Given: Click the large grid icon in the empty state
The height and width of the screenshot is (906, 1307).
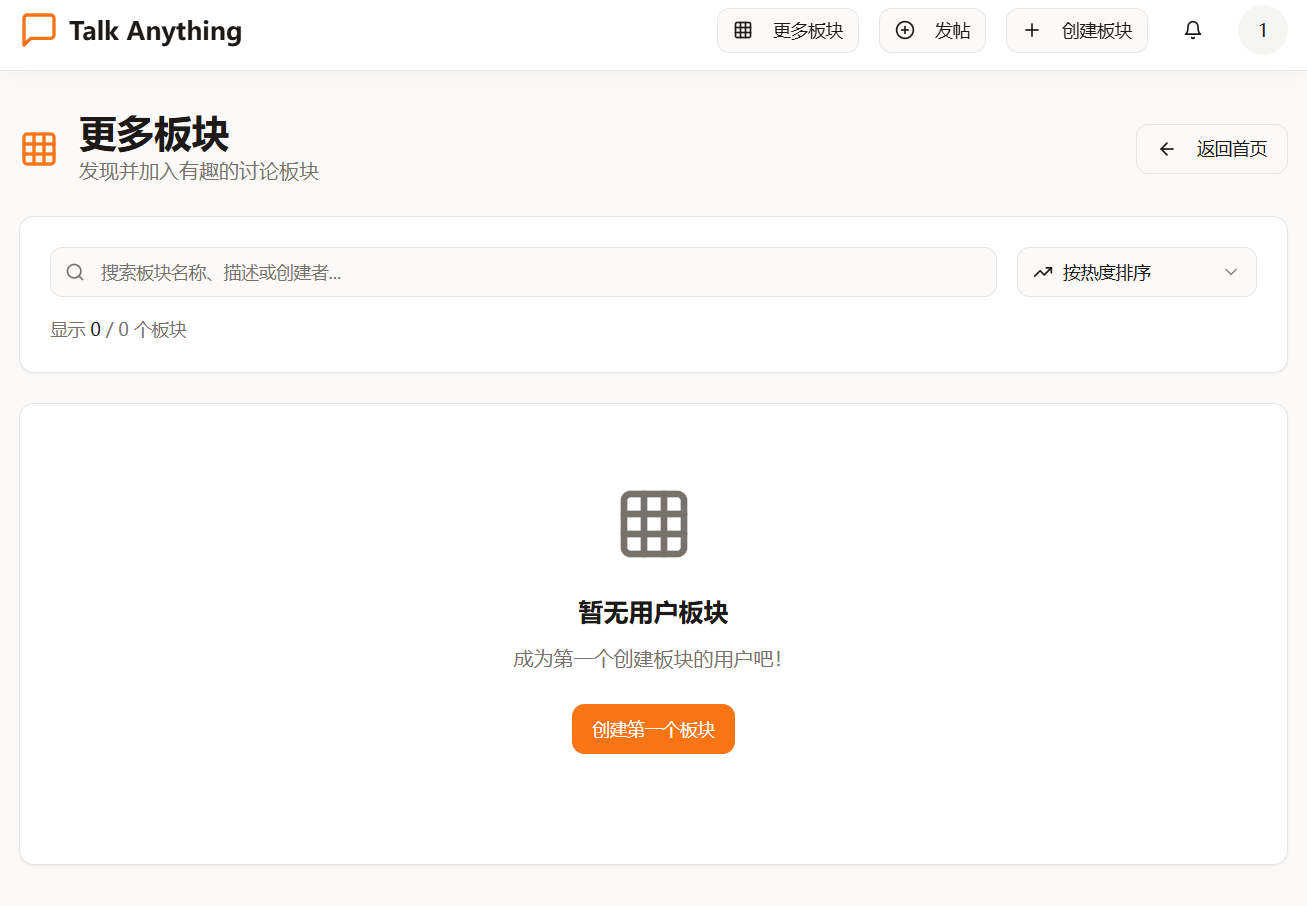Looking at the screenshot, I should (653, 523).
